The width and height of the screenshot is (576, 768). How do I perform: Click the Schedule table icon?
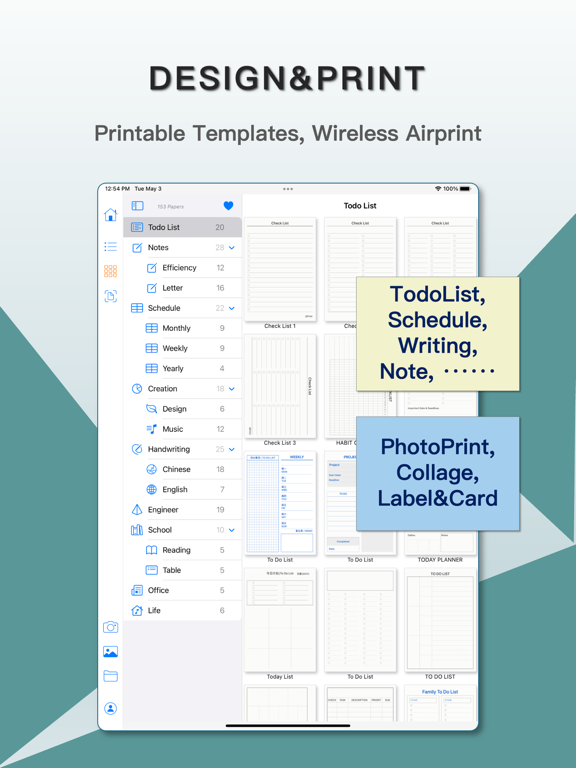pyautogui.click(x=137, y=308)
